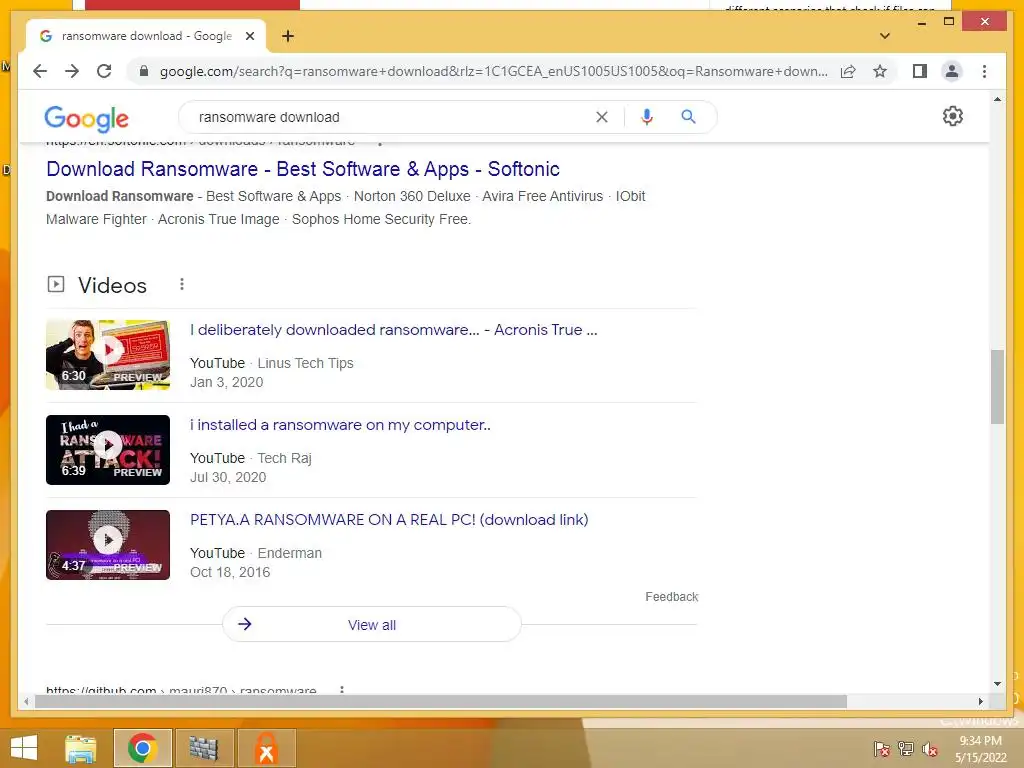Click the vertical scrollbar thumb
1024x768 pixels.
click(x=997, y=387)
